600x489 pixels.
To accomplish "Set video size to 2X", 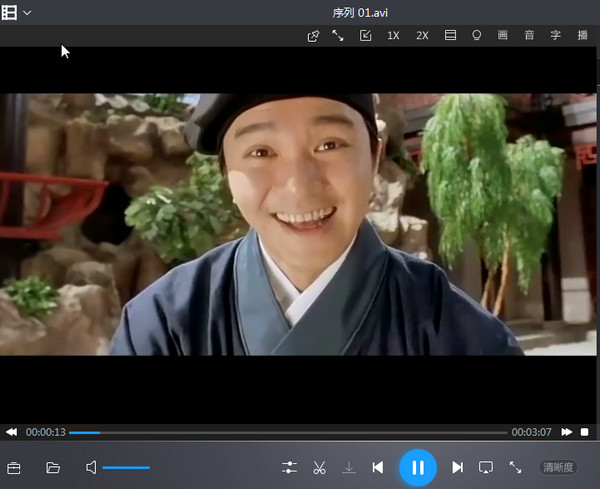I will tap(422, 36).
